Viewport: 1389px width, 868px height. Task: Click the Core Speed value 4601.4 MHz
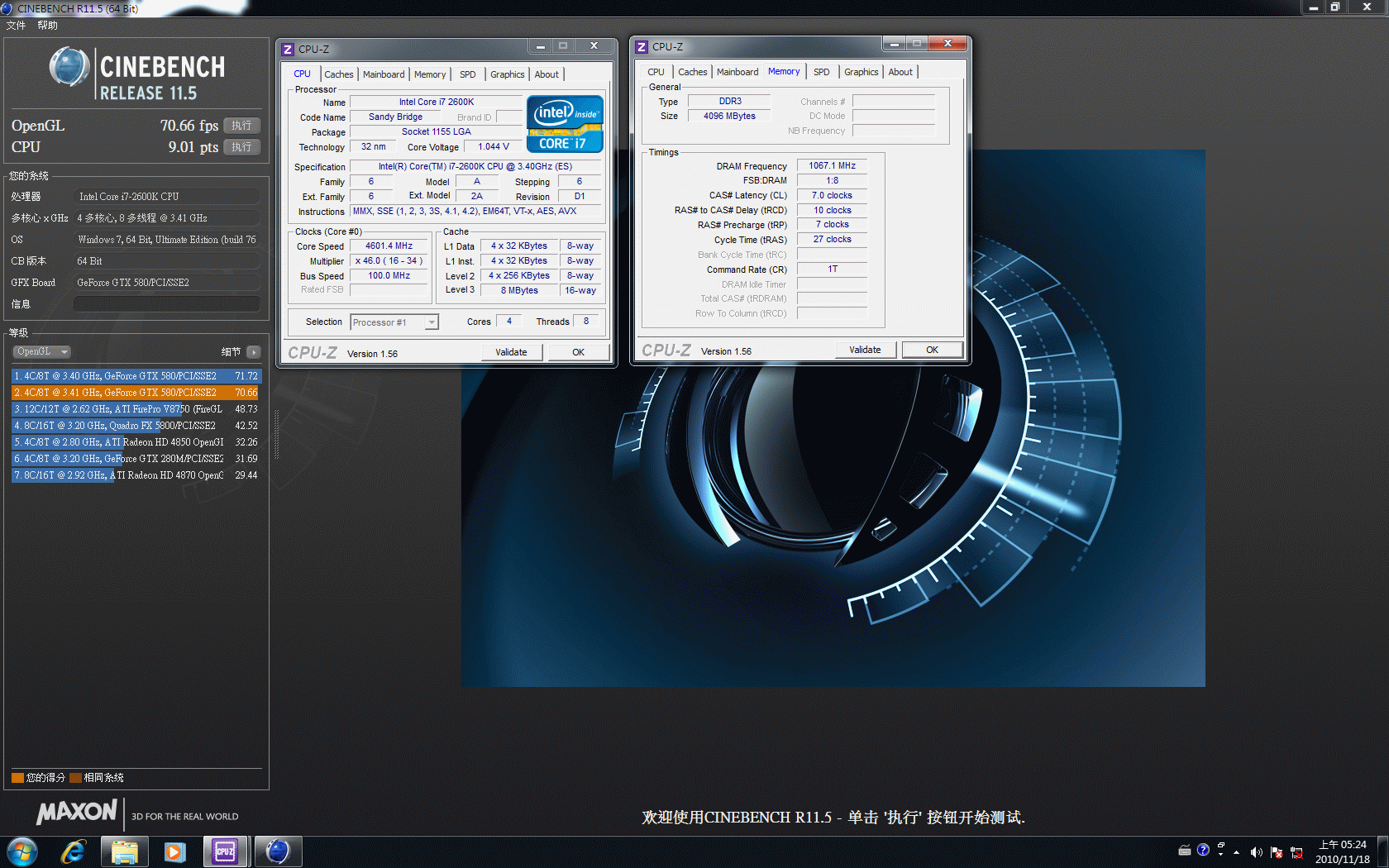pyautogui.click(x=389, y=246)
